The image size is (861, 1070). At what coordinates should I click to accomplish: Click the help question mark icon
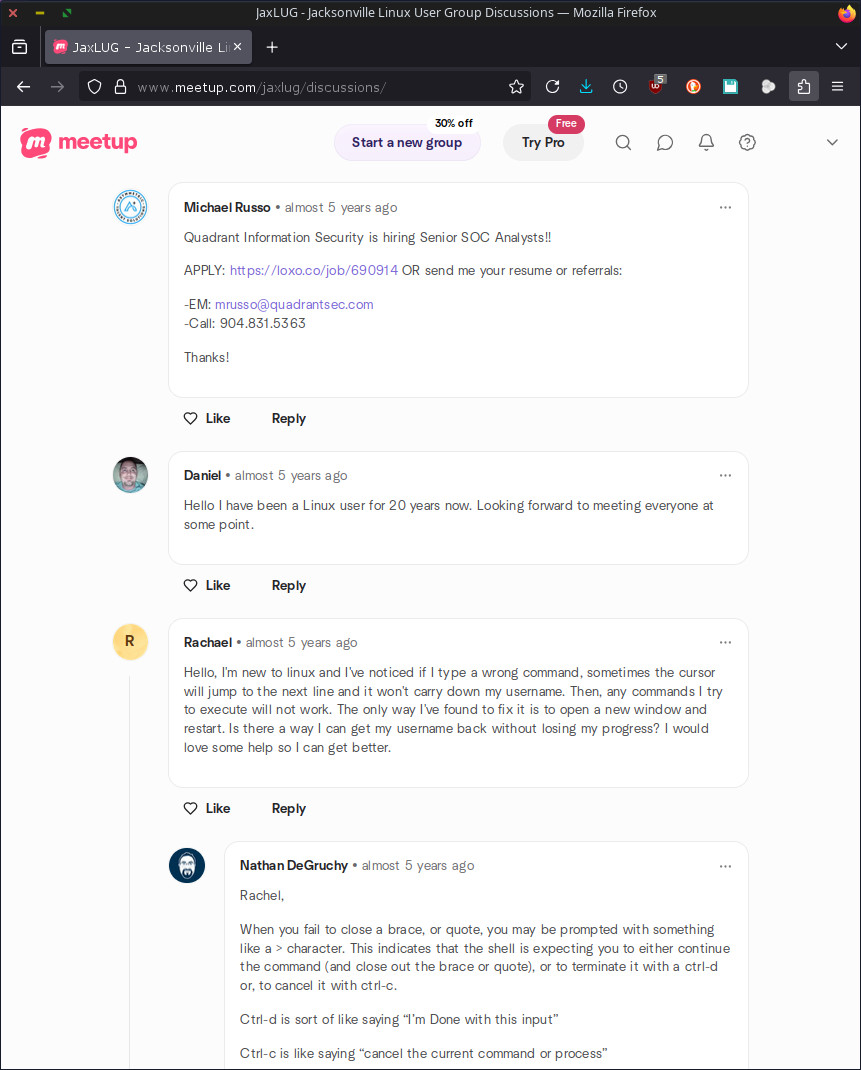(747, 143)
